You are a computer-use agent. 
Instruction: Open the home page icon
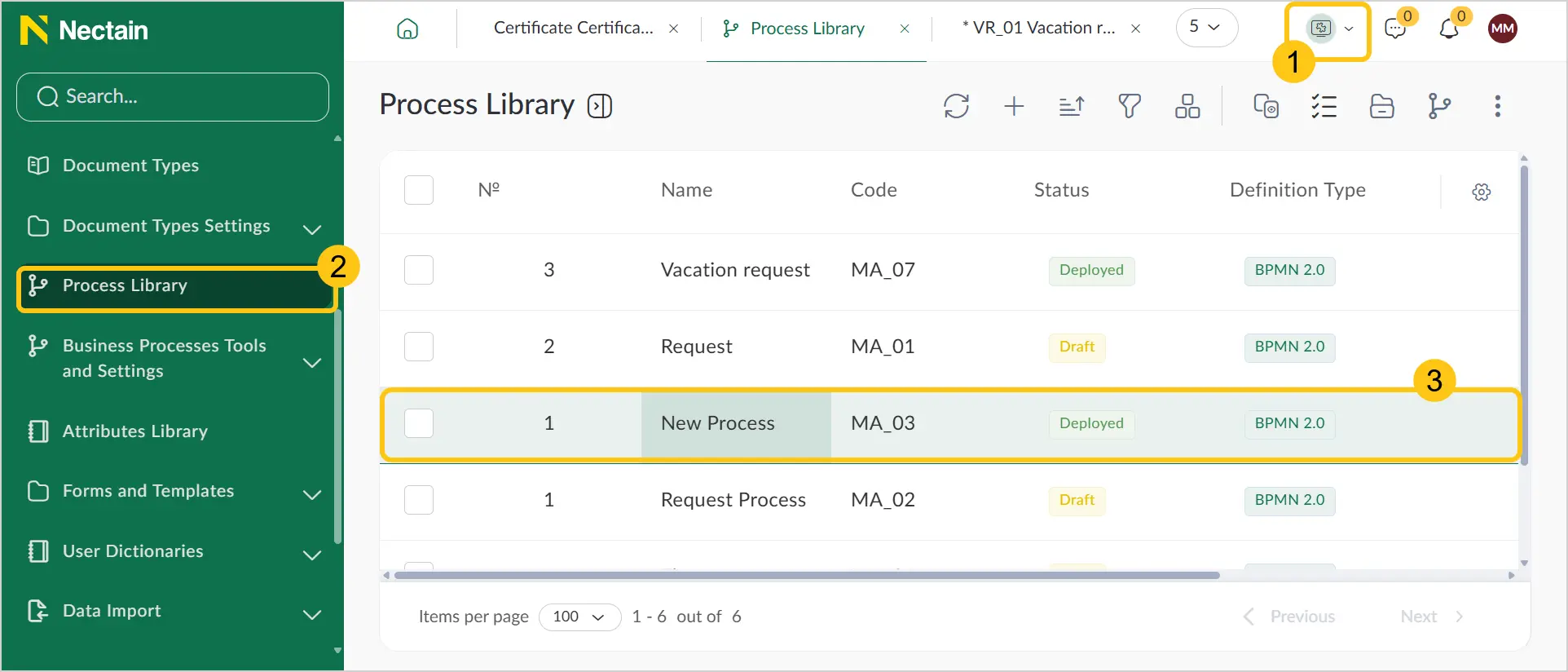click(x=407, y=29)
